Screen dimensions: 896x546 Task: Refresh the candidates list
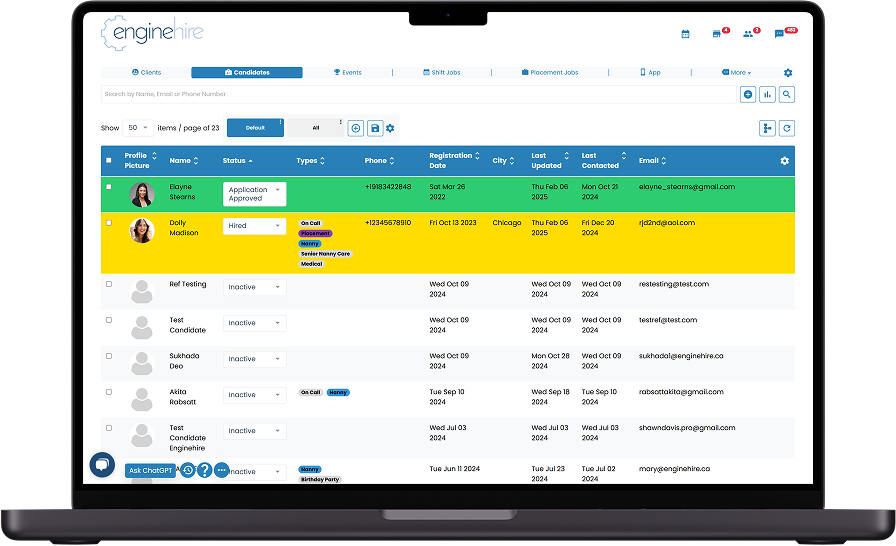tap(787, 129)
